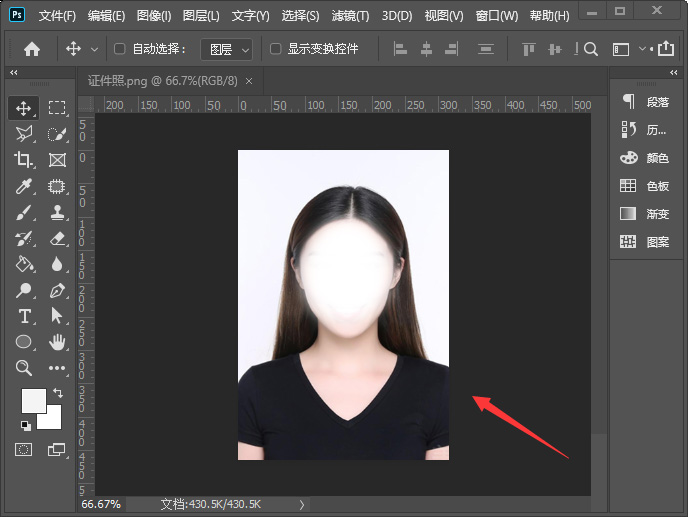Select the Pen tool
Image resolution: width=688 pixels, height=517 pixels.
(x=57, y=290)
